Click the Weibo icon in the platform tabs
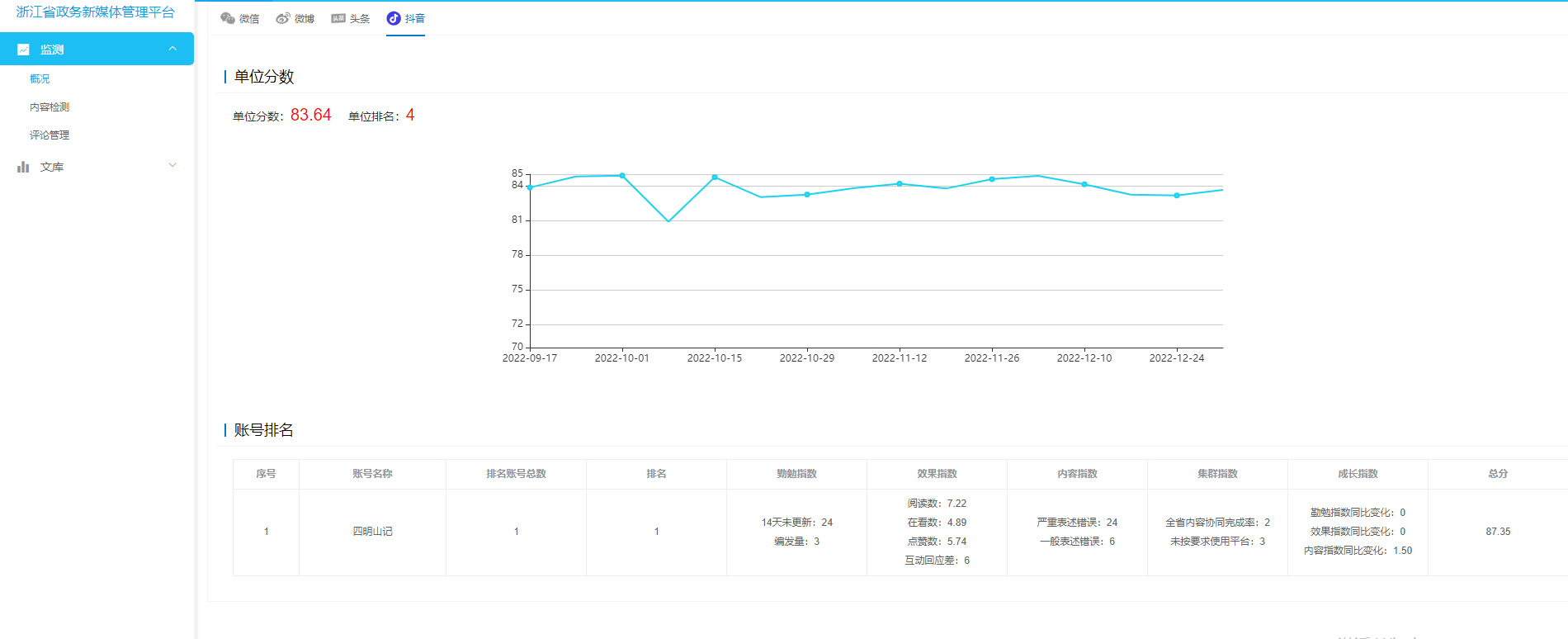The image size is (1568, 639). [x=283, y=18]
